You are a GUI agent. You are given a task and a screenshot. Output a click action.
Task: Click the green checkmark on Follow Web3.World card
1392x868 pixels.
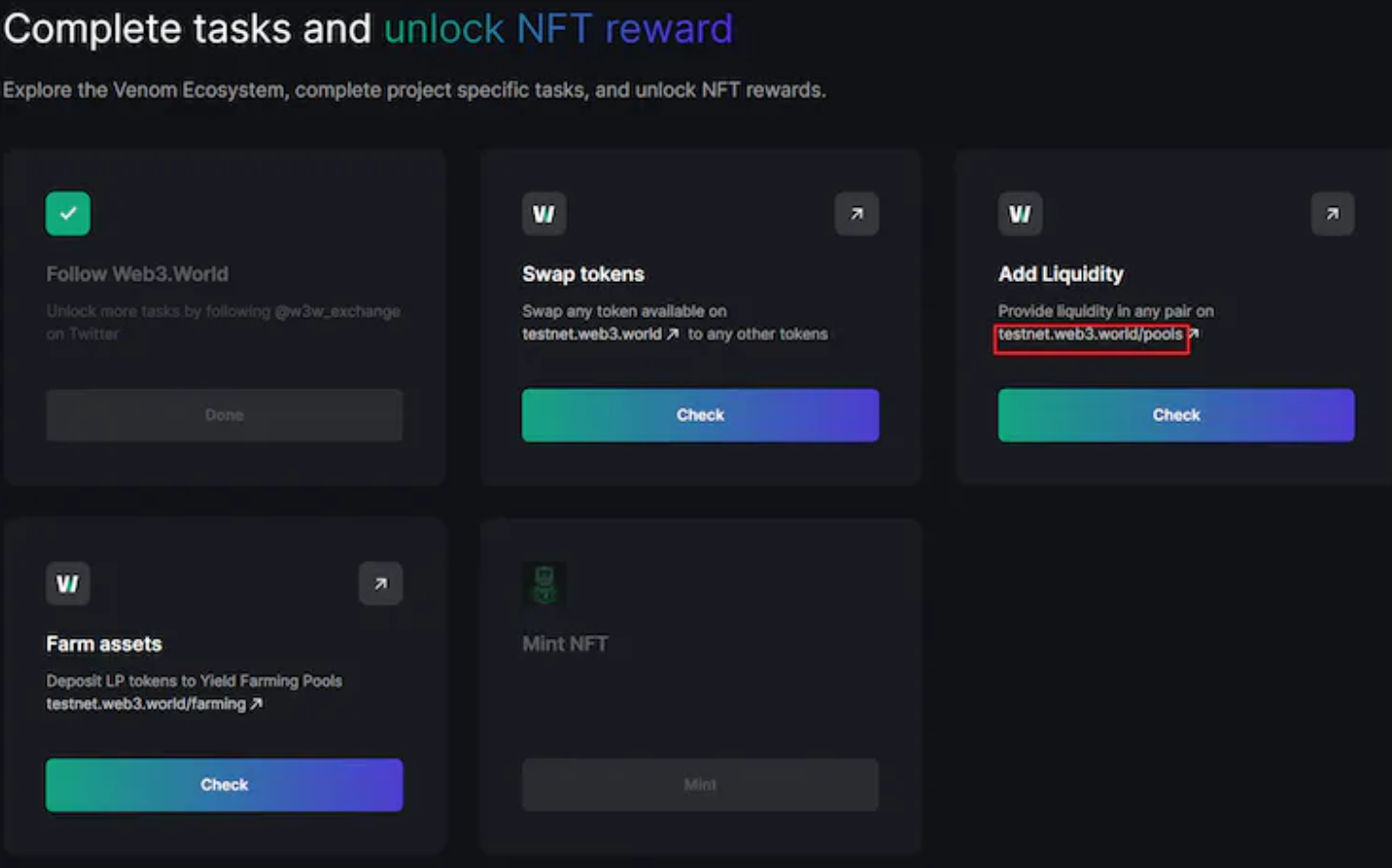pyautogui.click(x=68, y=214)
